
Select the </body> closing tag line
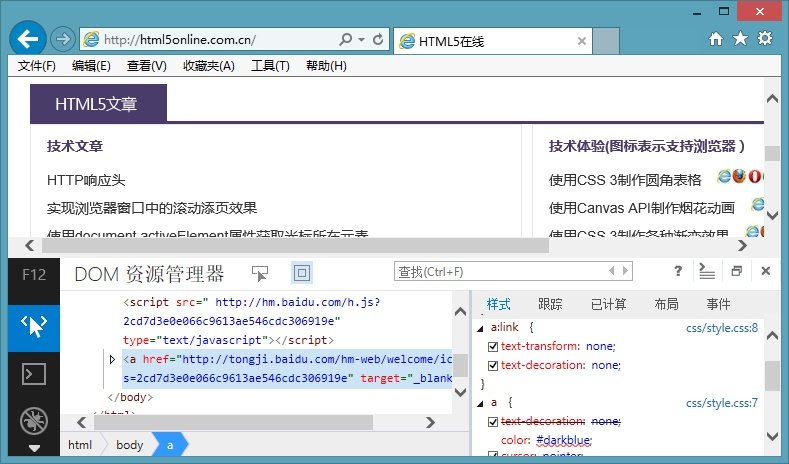(x=130, y=397)
